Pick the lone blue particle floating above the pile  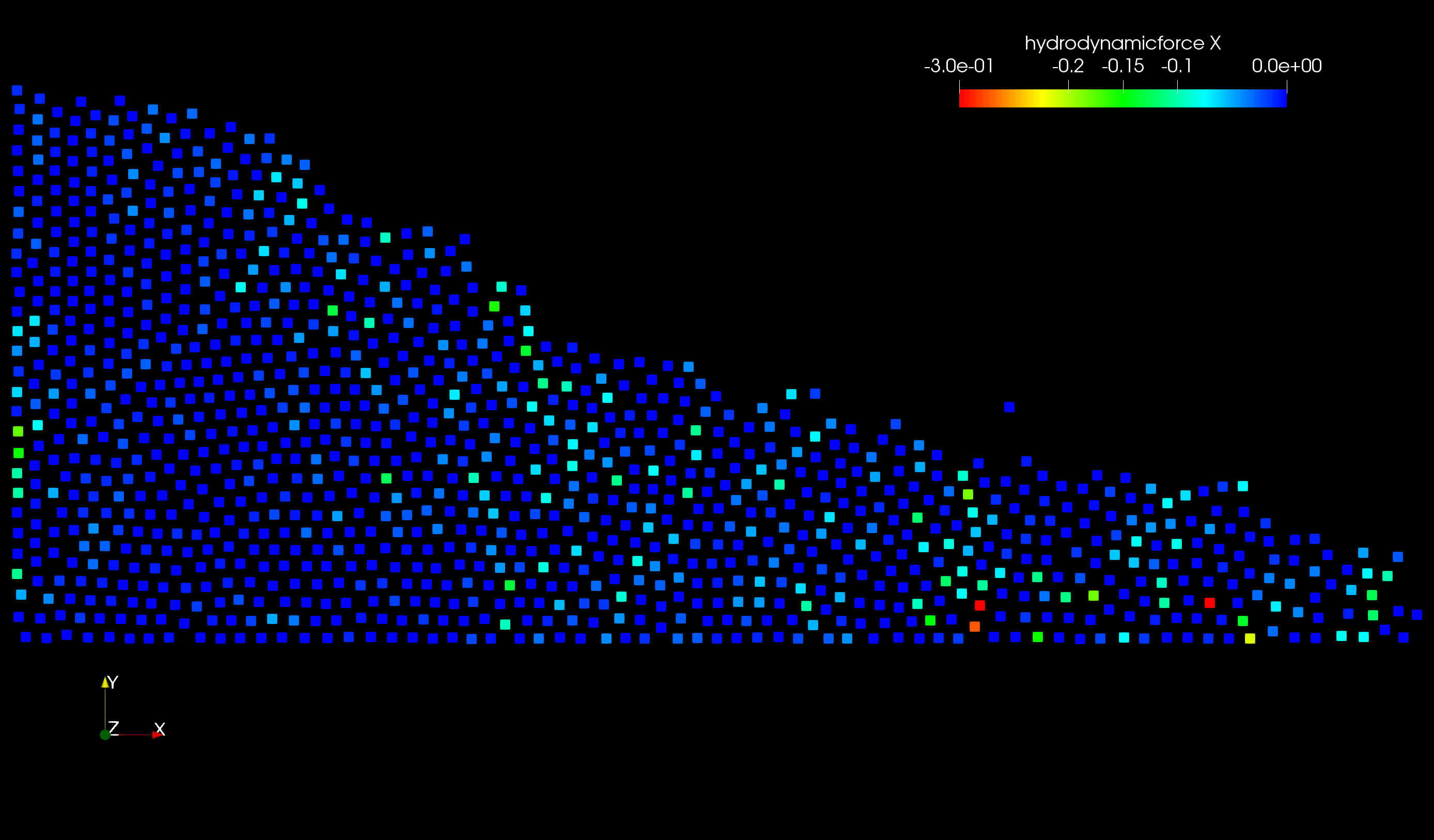(x=1009, y=407)
